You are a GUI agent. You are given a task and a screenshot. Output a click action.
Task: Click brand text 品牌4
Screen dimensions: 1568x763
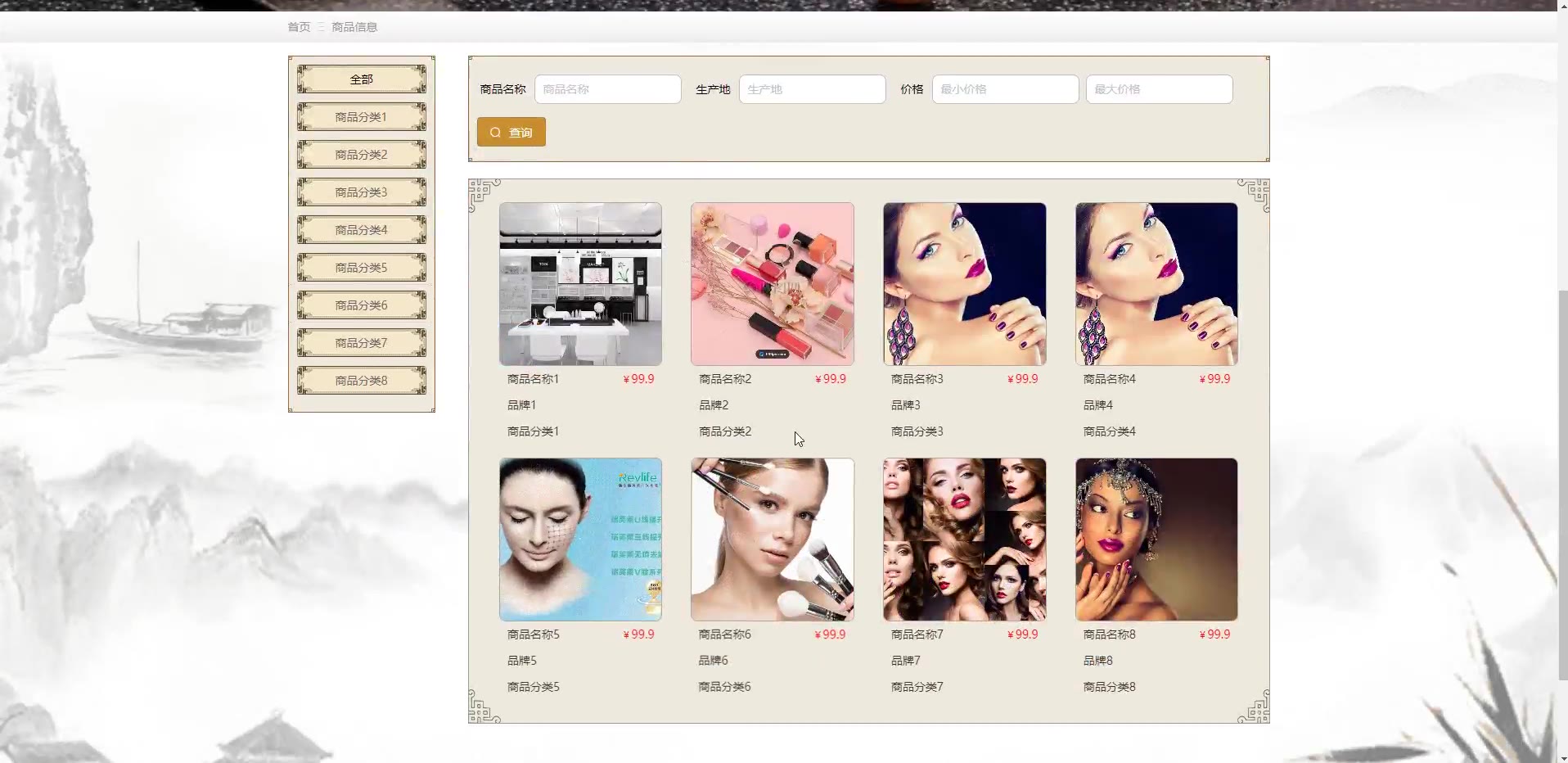[1098, 405]
